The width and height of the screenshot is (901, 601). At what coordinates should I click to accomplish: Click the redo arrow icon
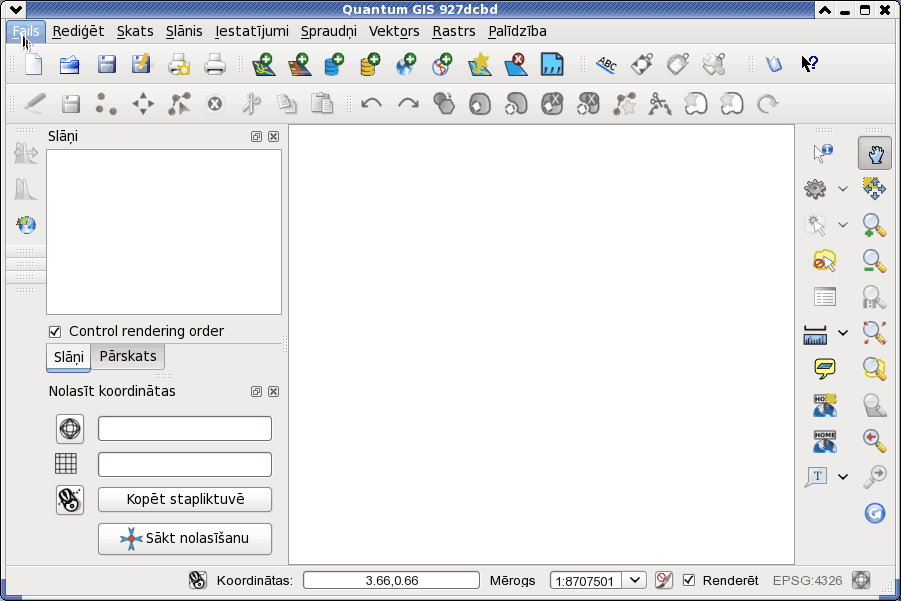[x=408, y=104]
